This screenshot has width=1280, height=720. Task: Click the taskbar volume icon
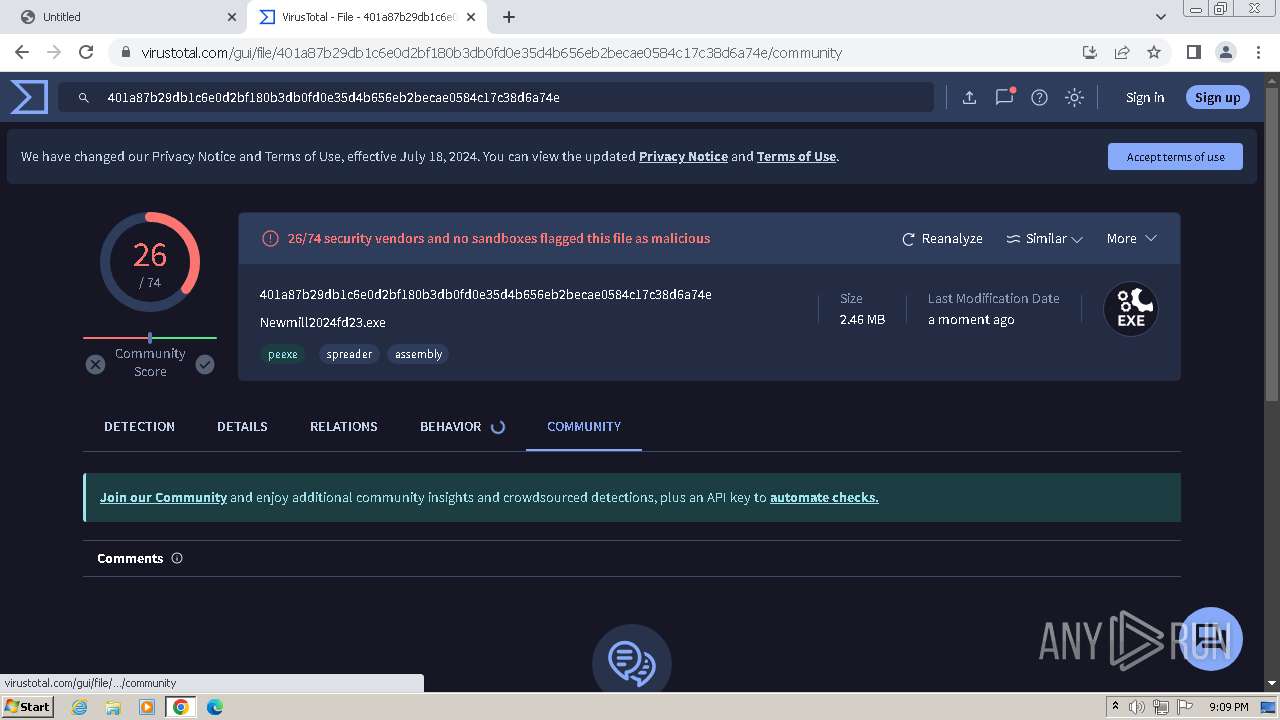(1137, 707)
